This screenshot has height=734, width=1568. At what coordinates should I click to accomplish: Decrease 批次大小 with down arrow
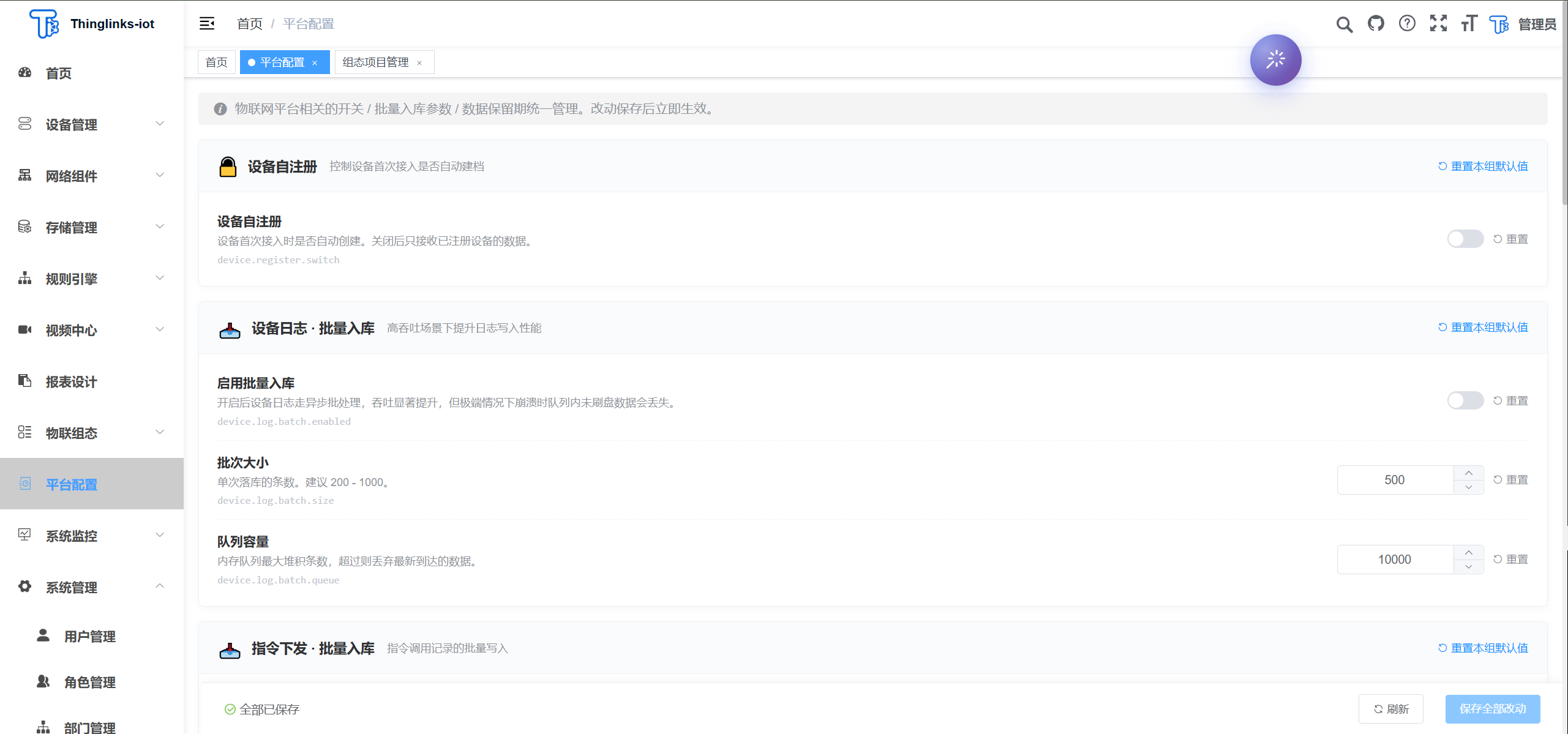[x=1469, y=487]
